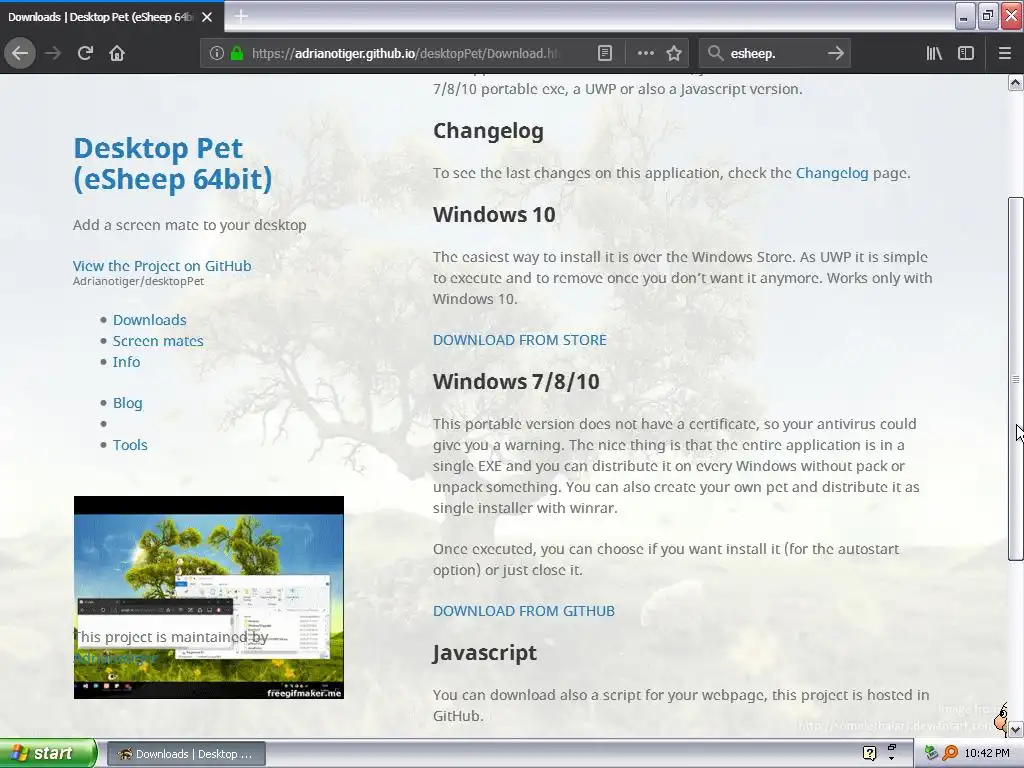
Task: Click the system tray magnifier icon
Action: click(950, 754)
